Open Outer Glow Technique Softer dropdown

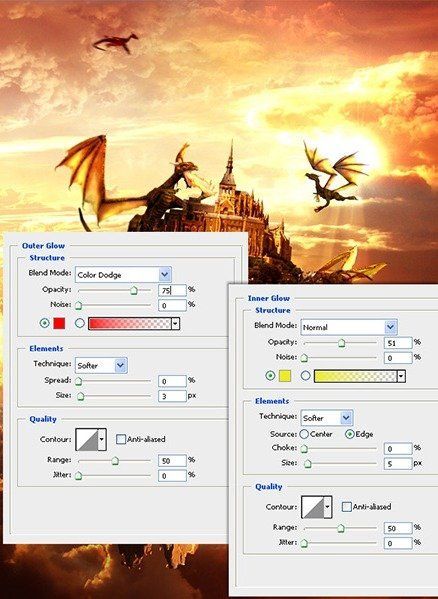(101, 366)
